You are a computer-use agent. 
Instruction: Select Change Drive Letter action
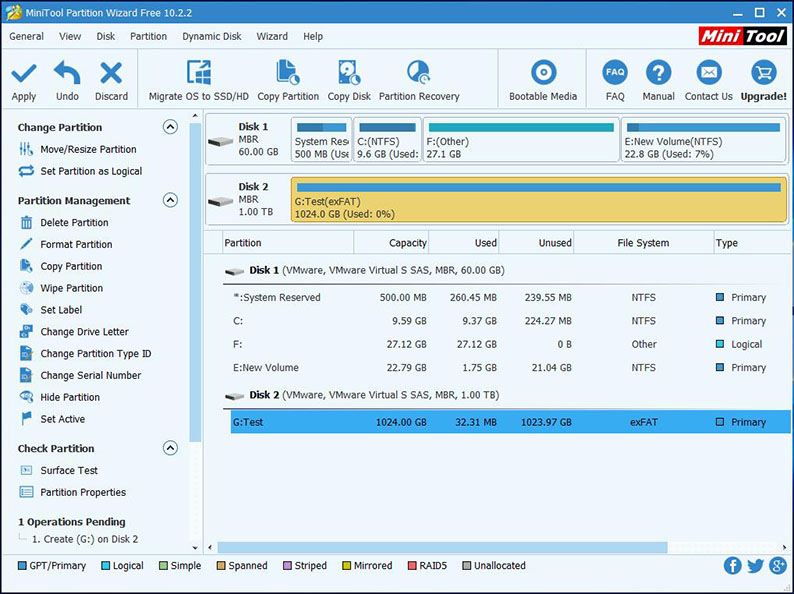coord(74,332)
